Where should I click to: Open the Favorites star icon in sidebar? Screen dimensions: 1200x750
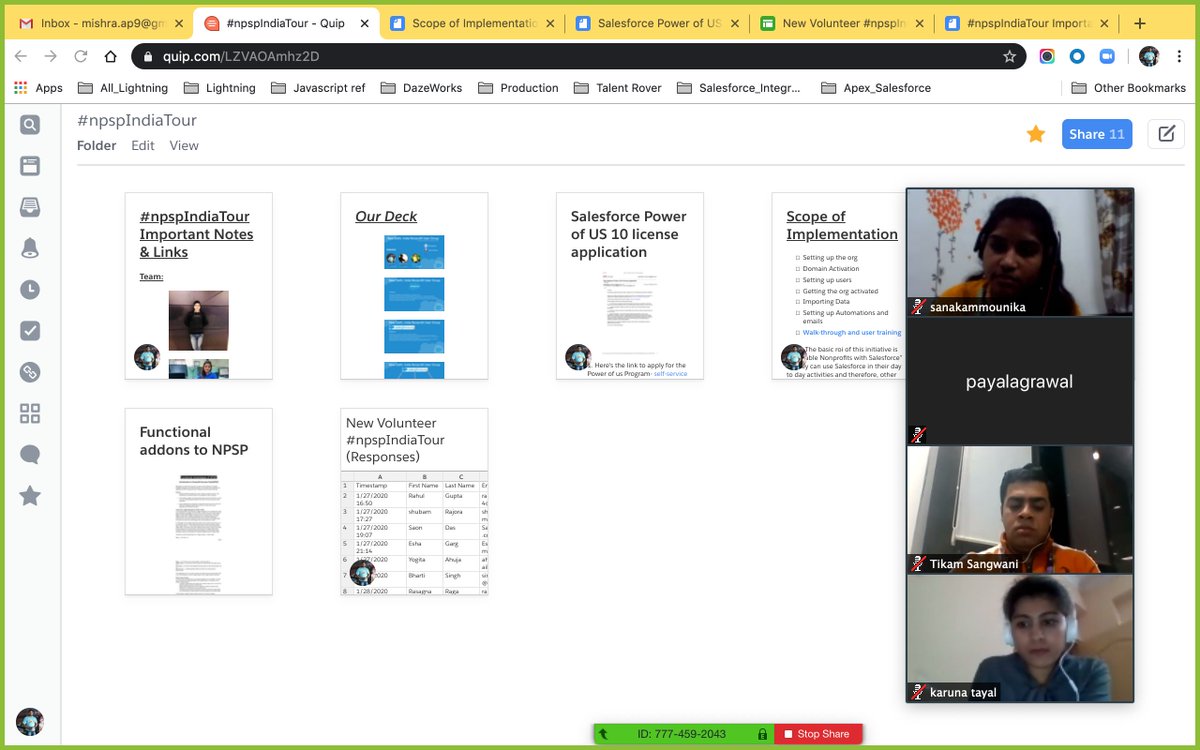point(30,495)
